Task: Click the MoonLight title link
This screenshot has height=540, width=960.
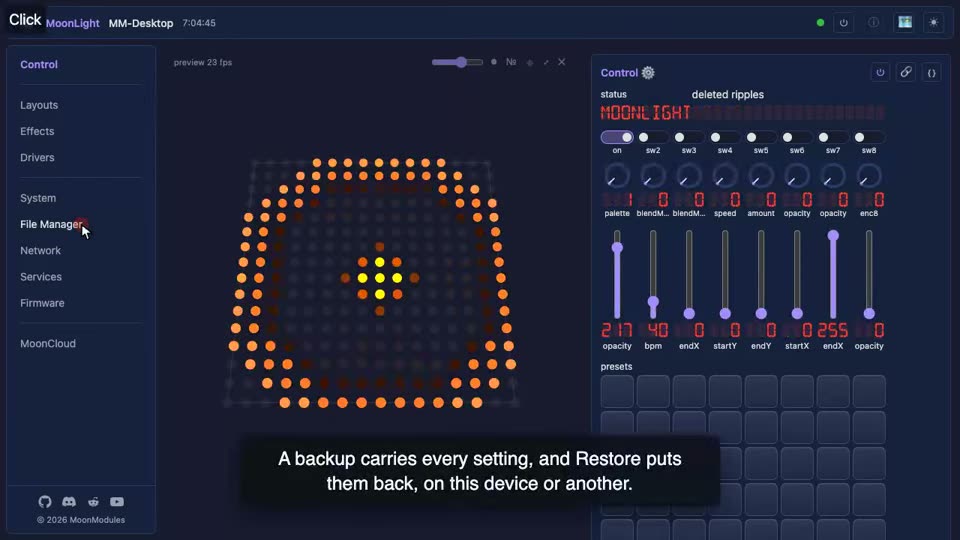Action: click(72, 23)
